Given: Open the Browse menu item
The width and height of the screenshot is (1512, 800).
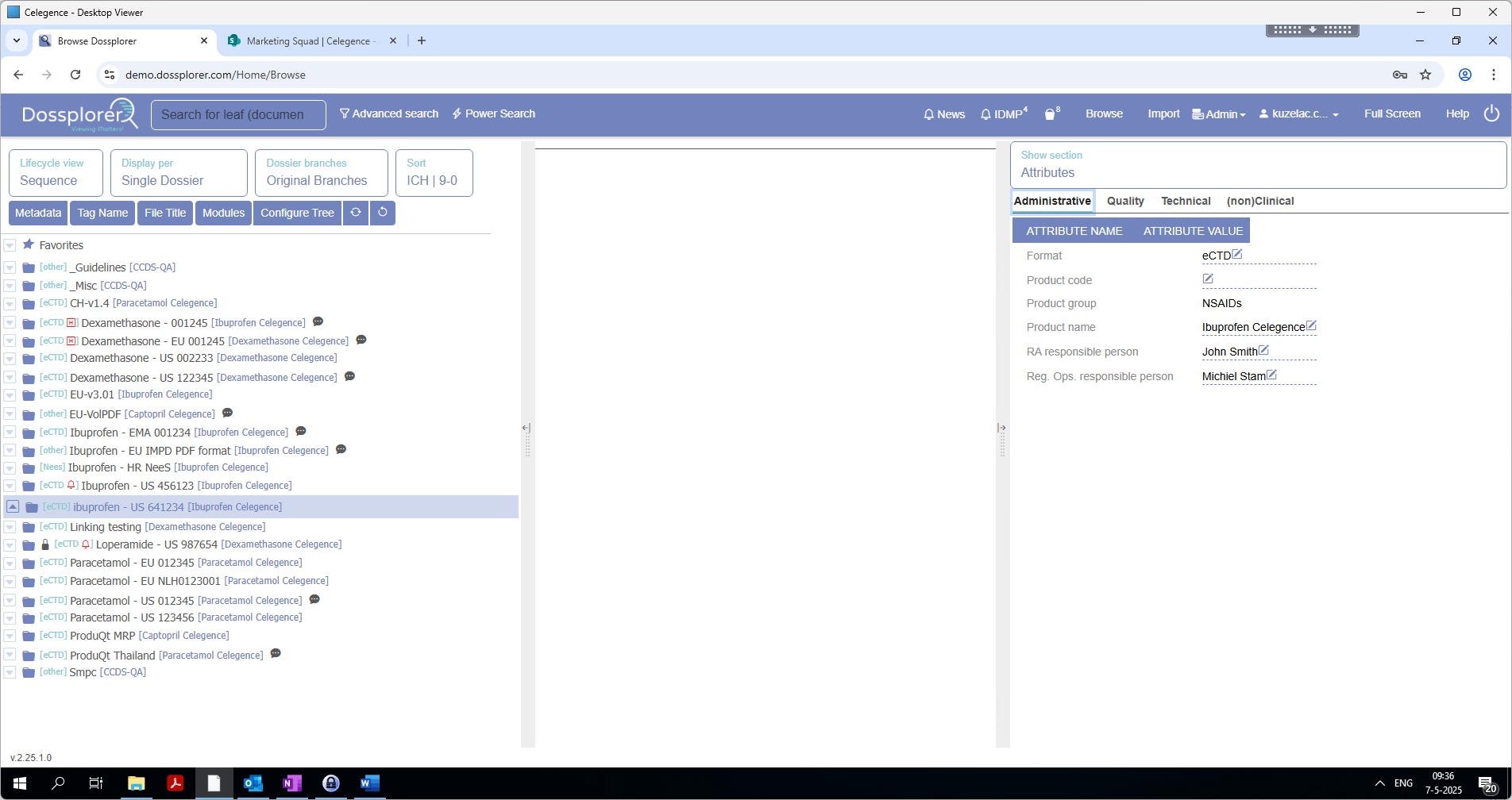Looking at the screenshot, I should (x=1104, y=114).
